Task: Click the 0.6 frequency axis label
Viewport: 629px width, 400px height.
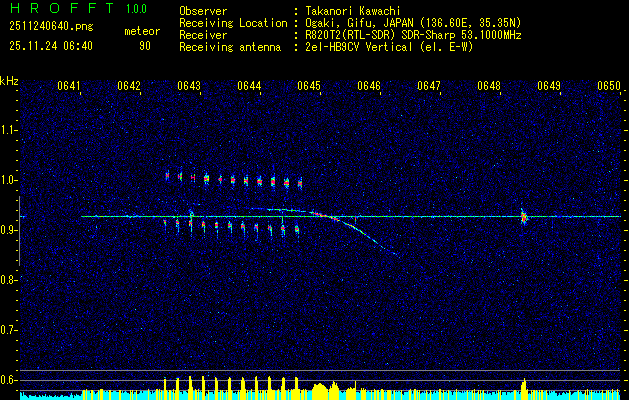Action: pos(10,380)
